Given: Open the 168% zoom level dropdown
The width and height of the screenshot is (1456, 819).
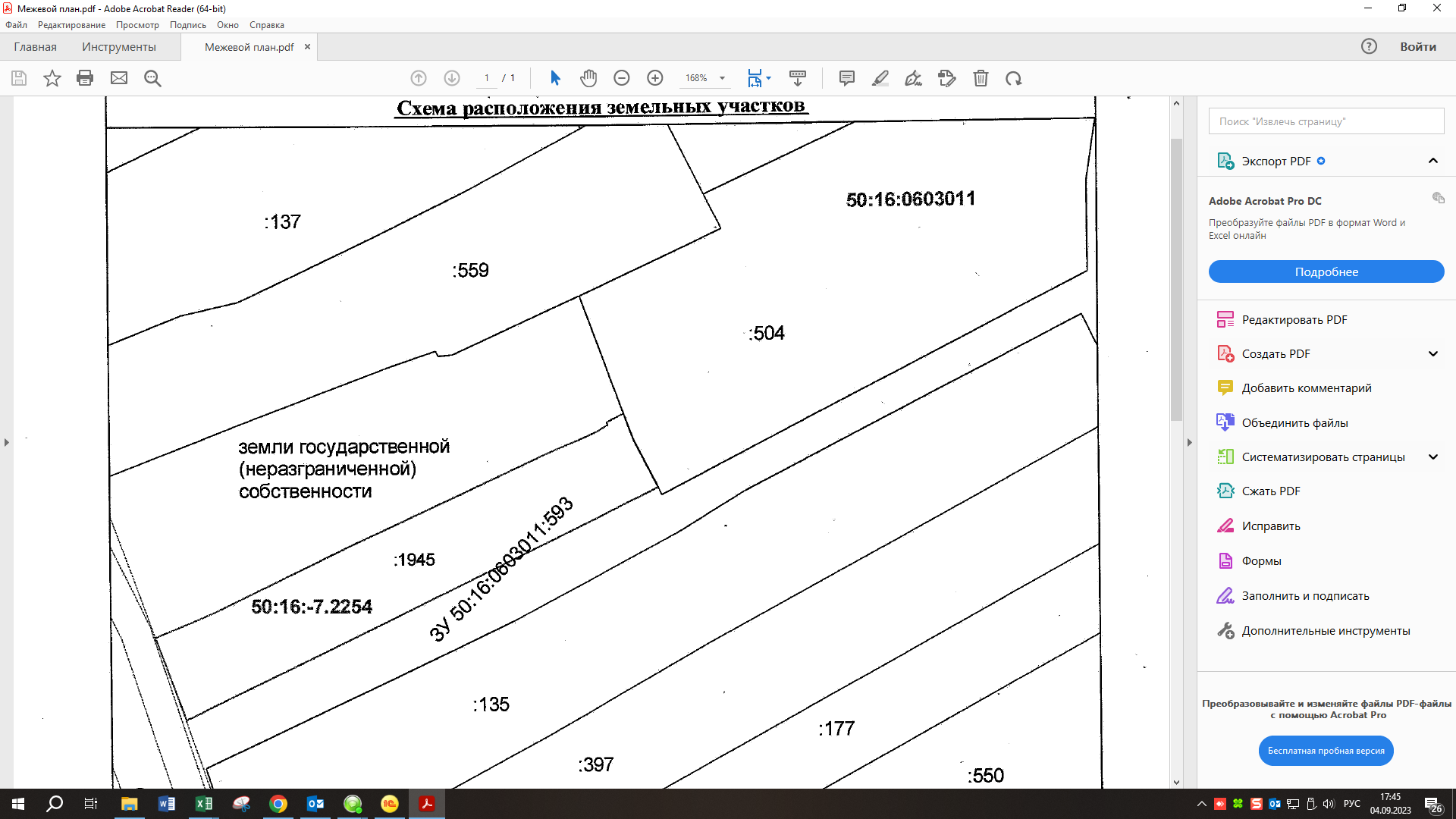Looking at the screenshot, I should pyautogui.click(x=722, y=78).
